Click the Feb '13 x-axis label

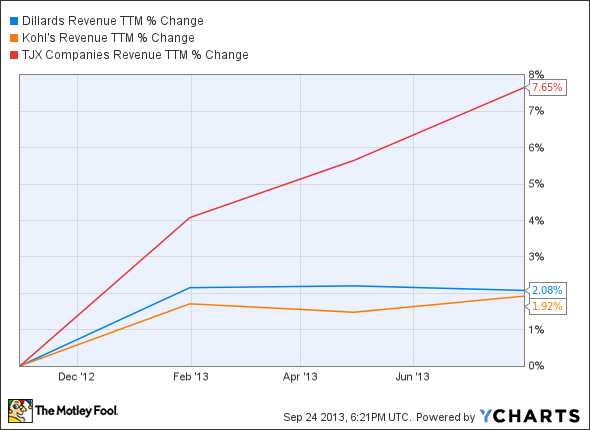tap(191, 377)
